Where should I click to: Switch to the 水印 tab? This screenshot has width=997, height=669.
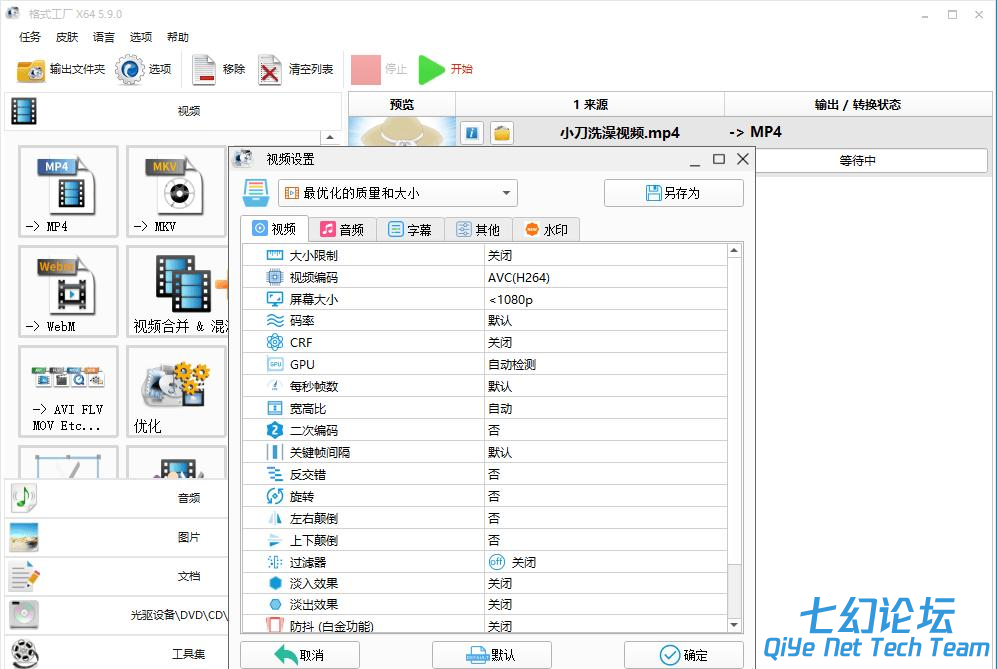pos(546,229)
